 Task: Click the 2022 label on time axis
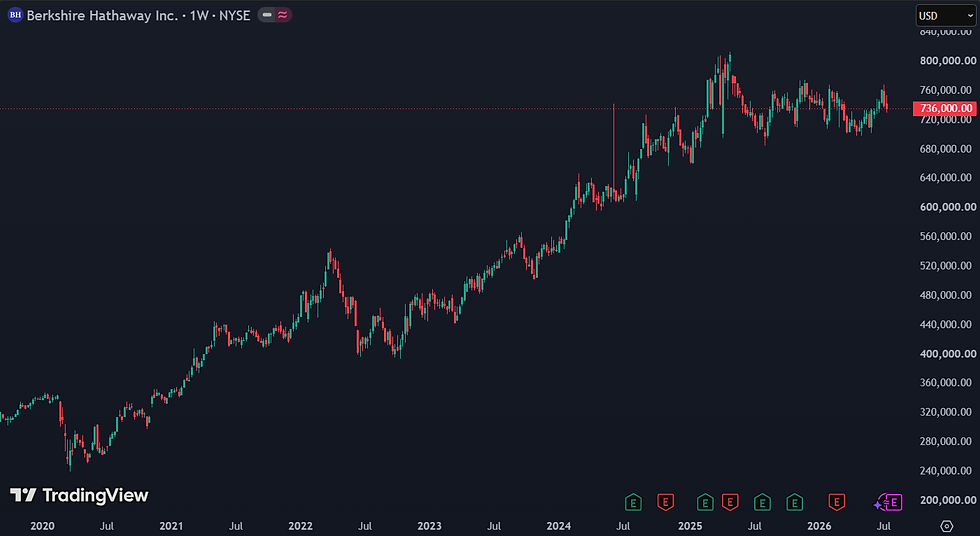coord(301,526)
